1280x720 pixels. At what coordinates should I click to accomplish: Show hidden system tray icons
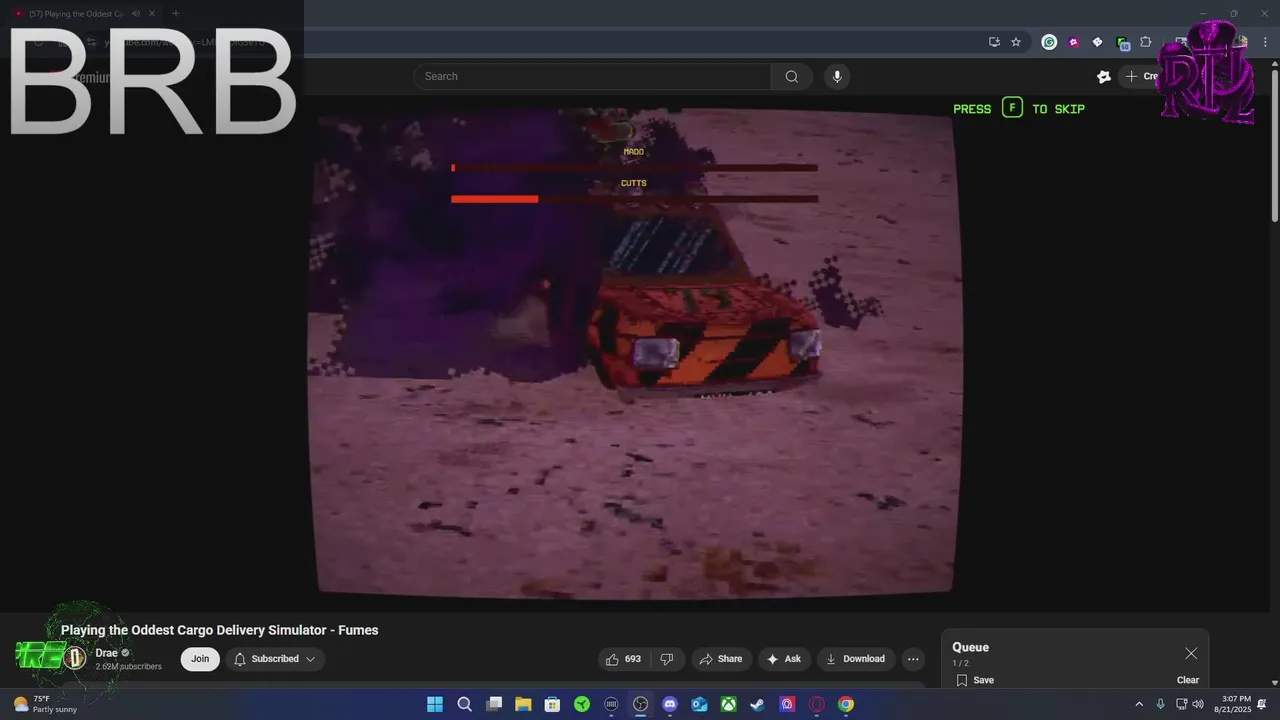click(1138, 704)
